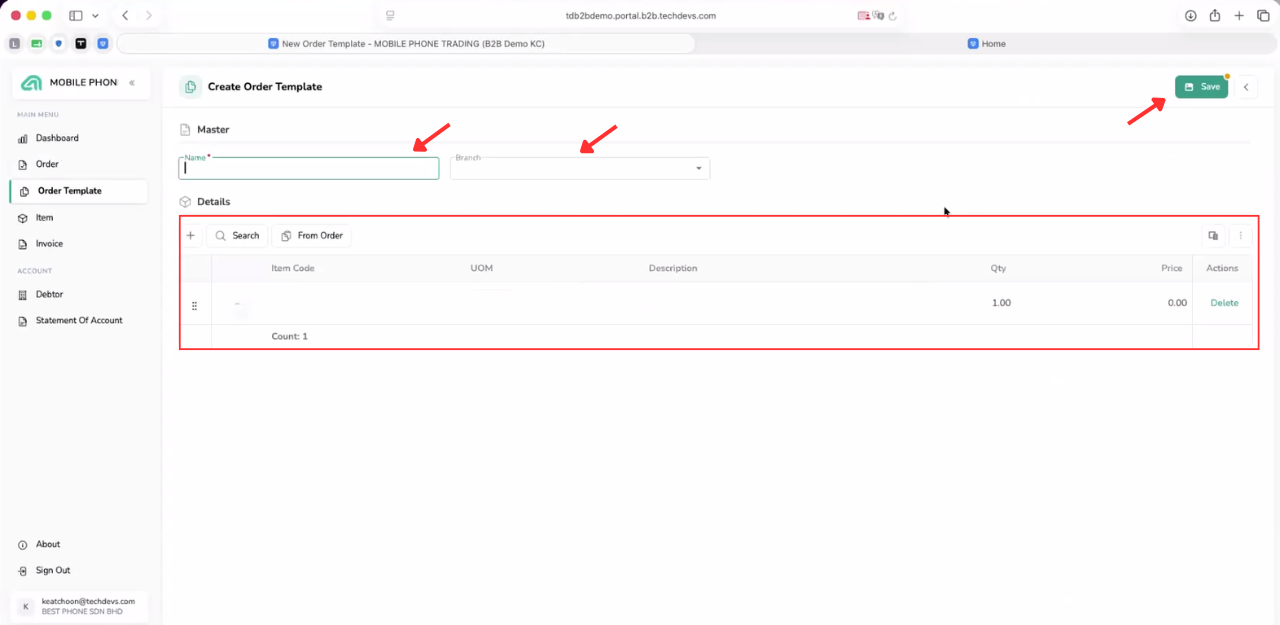
Task: Click the Qty cell showing 1.00
Action: 1000,303
